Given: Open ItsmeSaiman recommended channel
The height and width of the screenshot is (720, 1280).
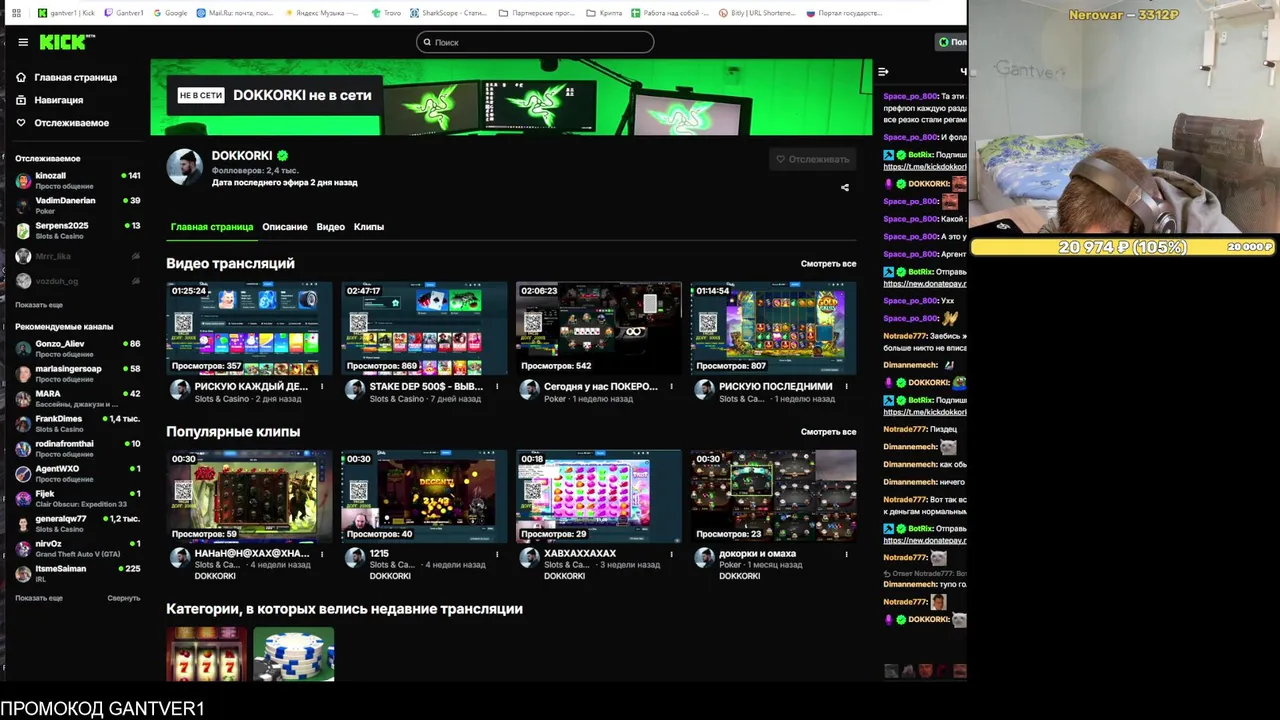Looking at the screenshot, I should pyautogui.click(x=78, y=573).
